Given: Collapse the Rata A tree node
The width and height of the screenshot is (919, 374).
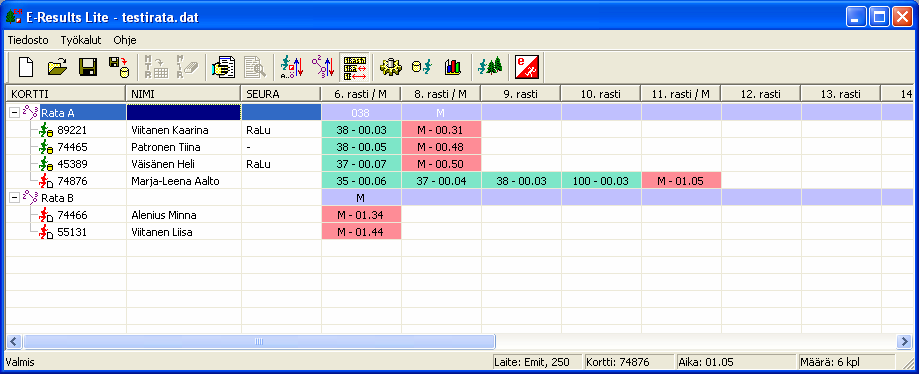Looking at the screenshot, I should [14, 113].
